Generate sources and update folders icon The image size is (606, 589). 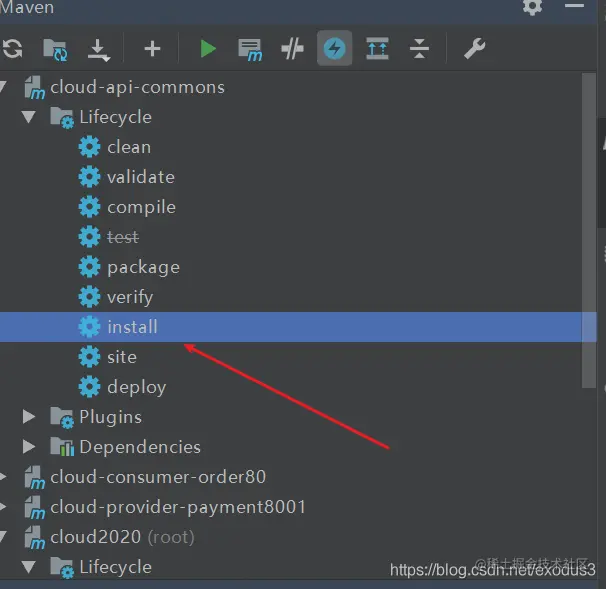point(55,50)
